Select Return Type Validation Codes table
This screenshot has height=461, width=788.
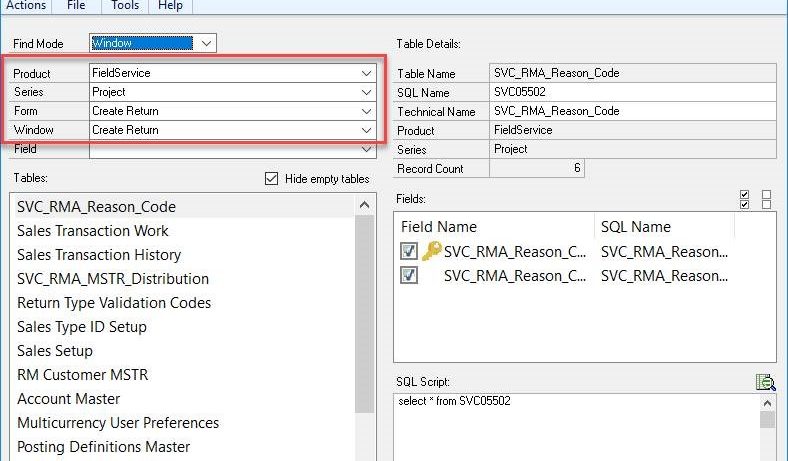point(114,303)
